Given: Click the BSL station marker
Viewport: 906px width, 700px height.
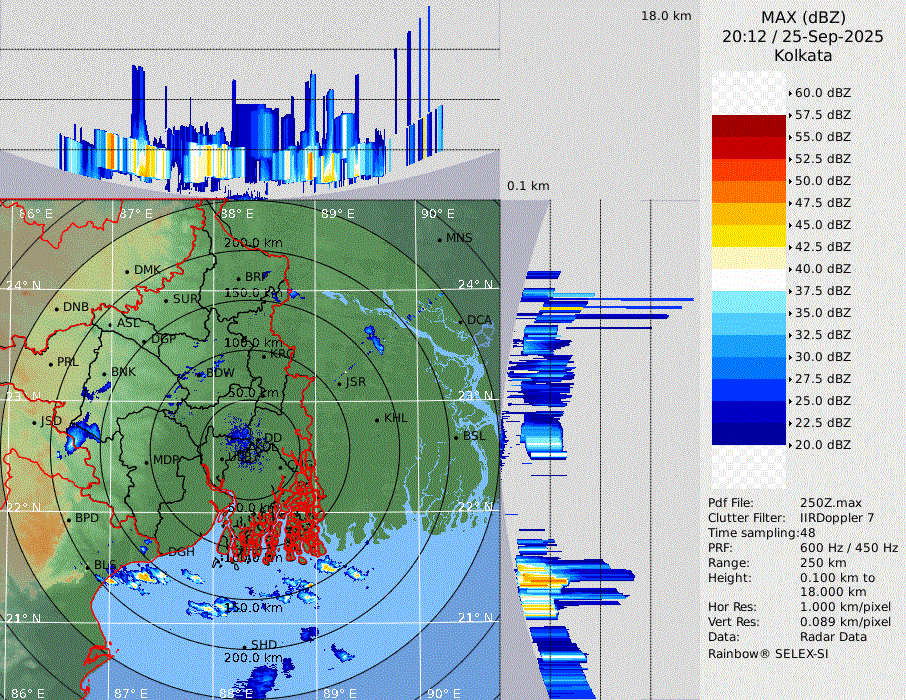Looking at the screenshot, I should pyautogui.click(x=457, y=437).
